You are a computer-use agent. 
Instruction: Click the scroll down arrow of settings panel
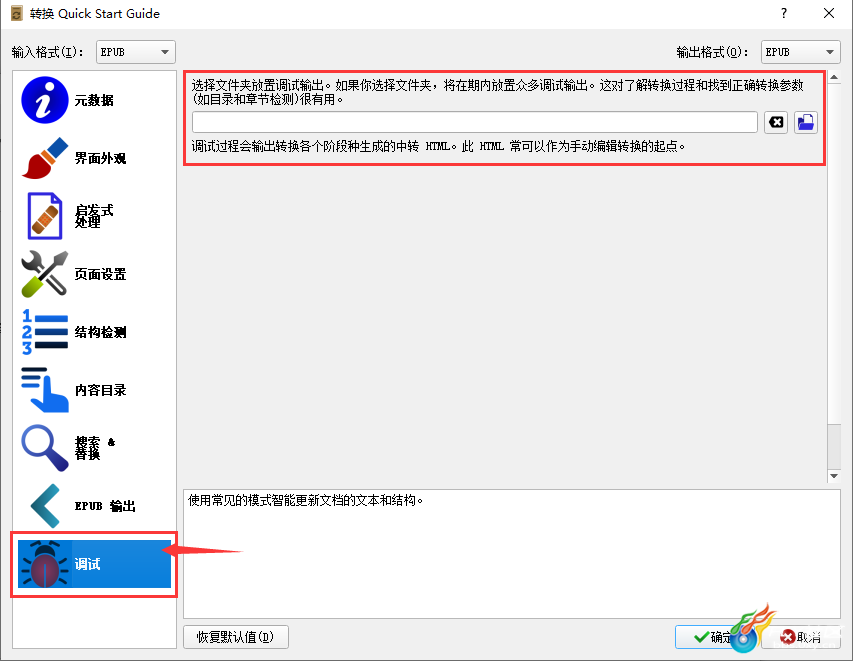[834, 475]
